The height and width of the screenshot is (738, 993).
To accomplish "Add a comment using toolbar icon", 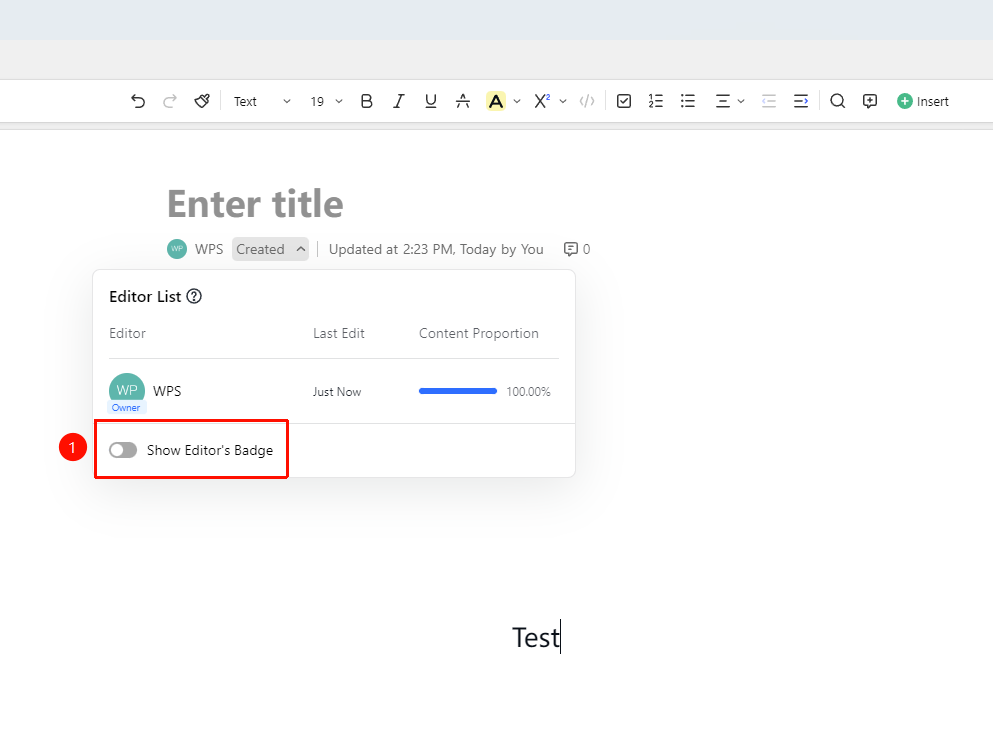I will pyautogui.click(x=870, y=101).
